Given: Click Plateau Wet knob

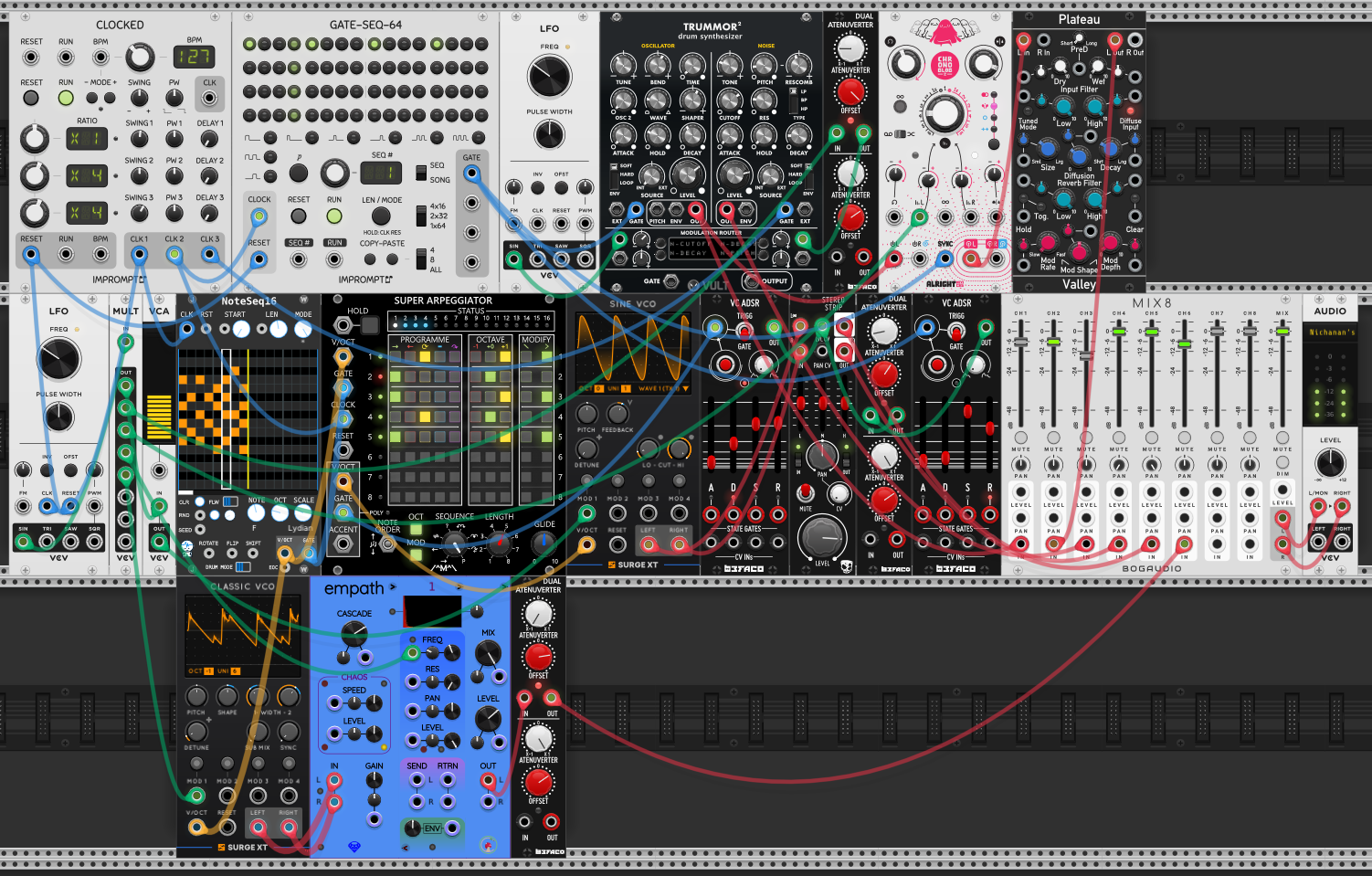Looking at the screenshot, I should tap(1096, 67).
